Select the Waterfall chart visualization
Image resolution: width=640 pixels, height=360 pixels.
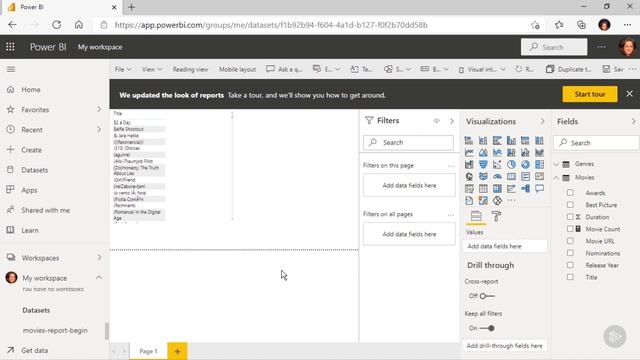(x=469, y=164)
